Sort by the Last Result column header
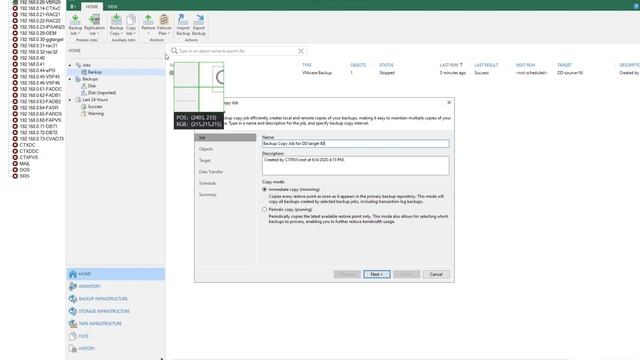 point(486,65)
